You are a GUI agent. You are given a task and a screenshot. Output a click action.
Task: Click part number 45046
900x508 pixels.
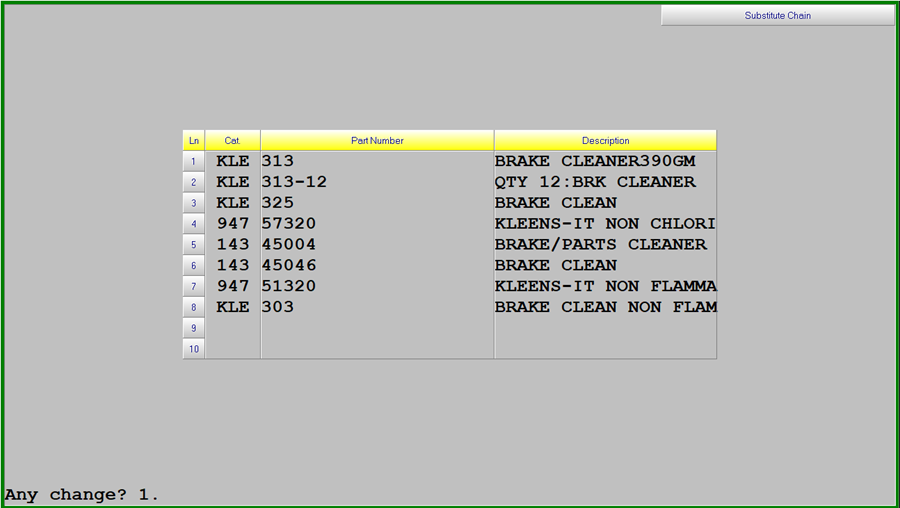[x=289, y=265]
